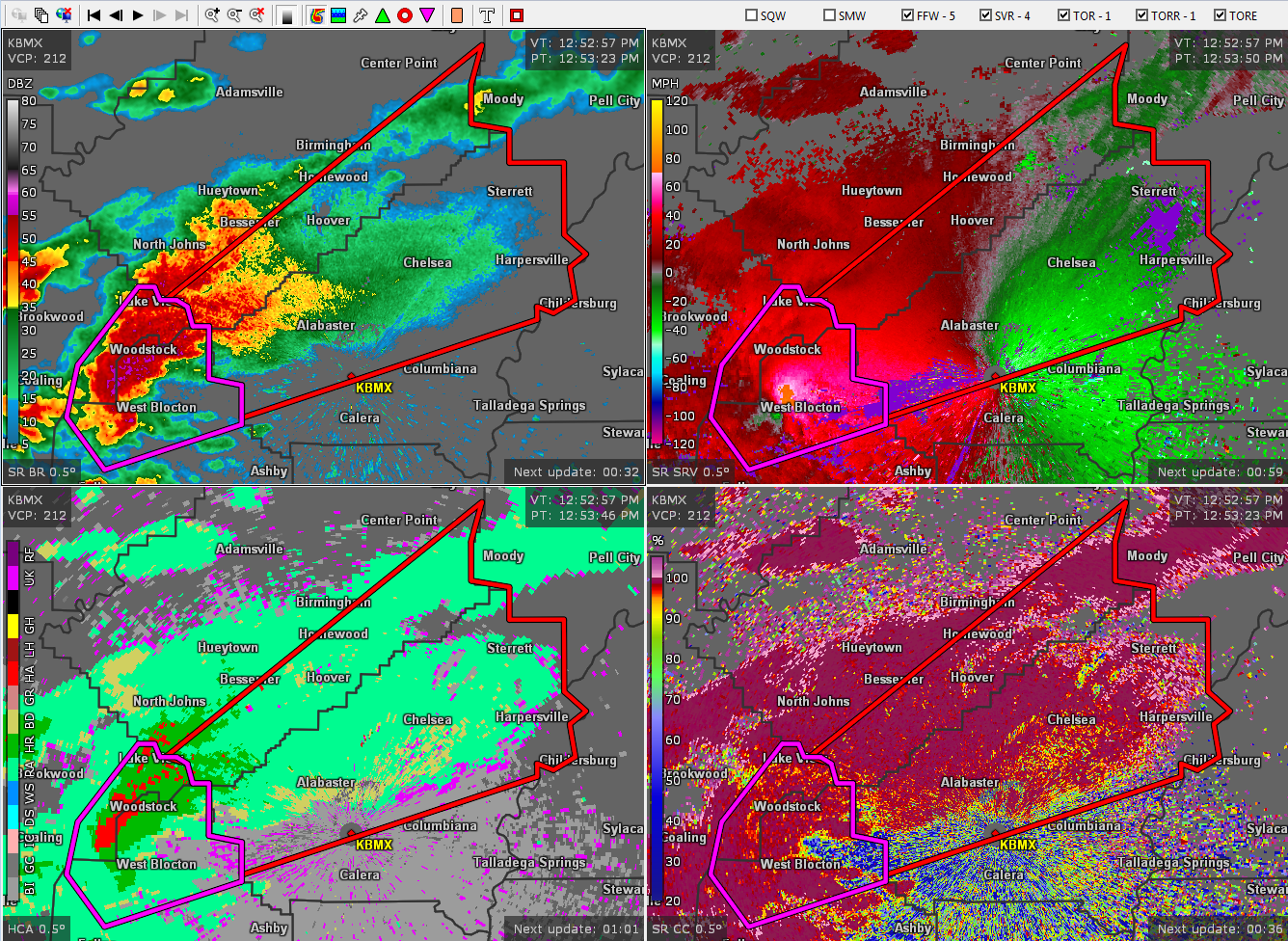1288x941 pixels.
Task: Click the globe icon with red X
Action: click(x=64, y=15)
